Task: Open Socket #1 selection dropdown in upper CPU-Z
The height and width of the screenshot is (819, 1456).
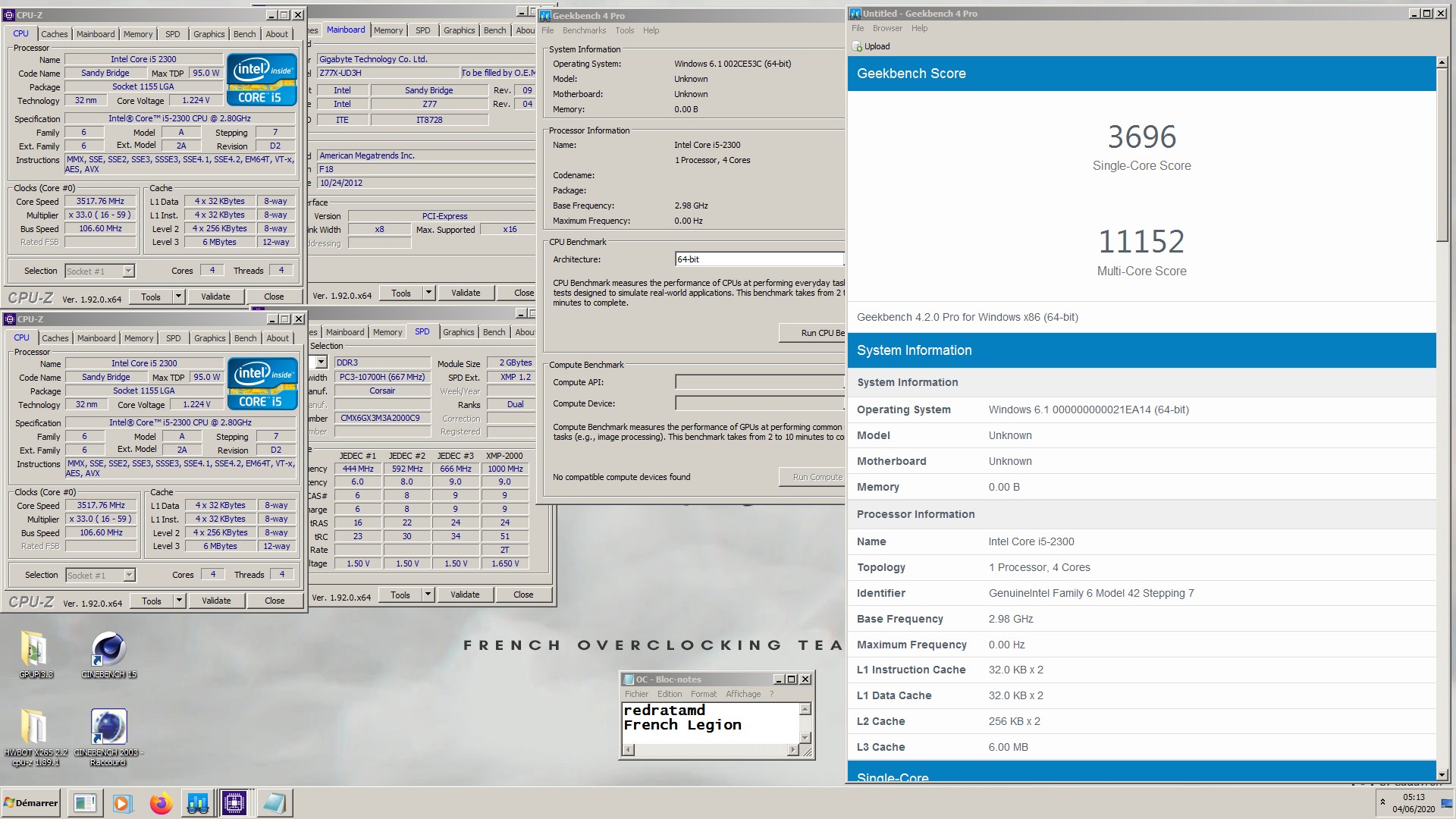Action: (128, 271)
